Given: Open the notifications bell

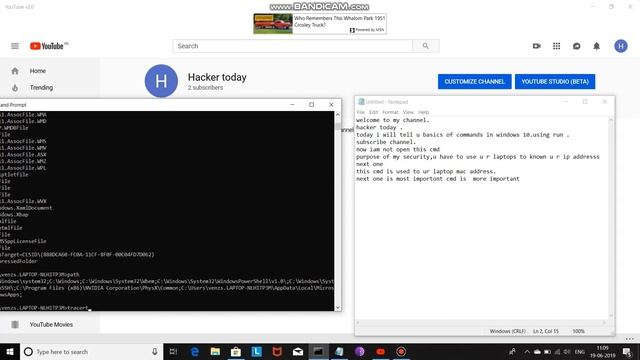Looking at the screenshot, I should [596, 46].
